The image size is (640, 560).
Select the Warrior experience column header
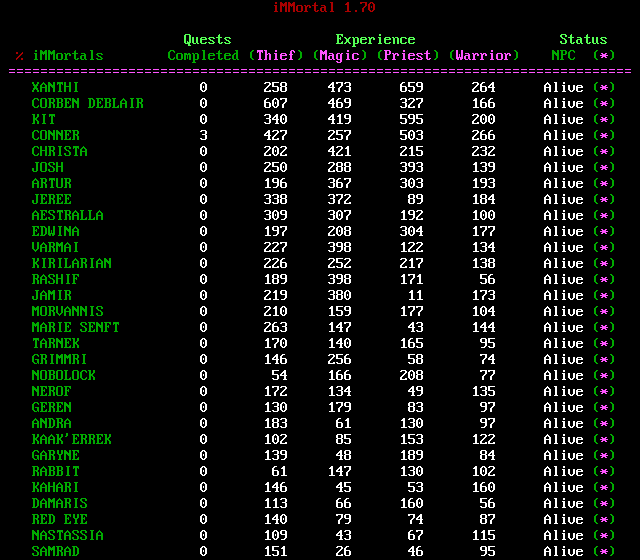click(x=483, y=56)
